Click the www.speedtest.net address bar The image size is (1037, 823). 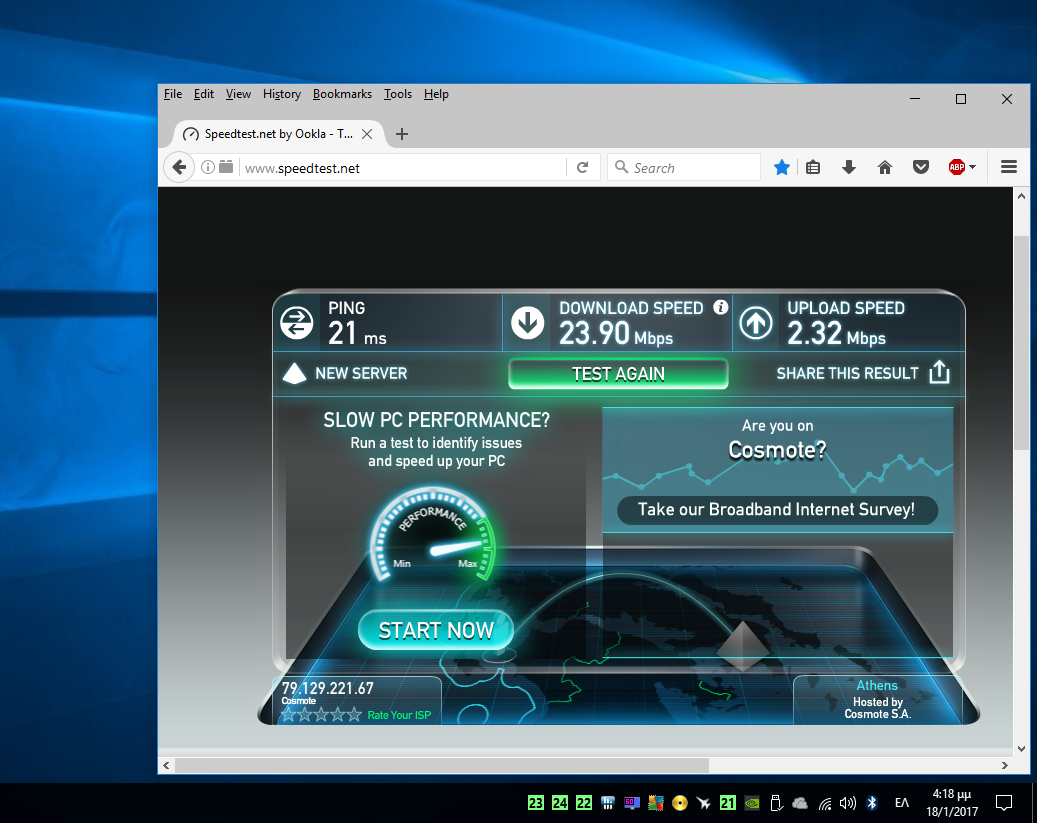pyautogui.click(x=402, y=167)
